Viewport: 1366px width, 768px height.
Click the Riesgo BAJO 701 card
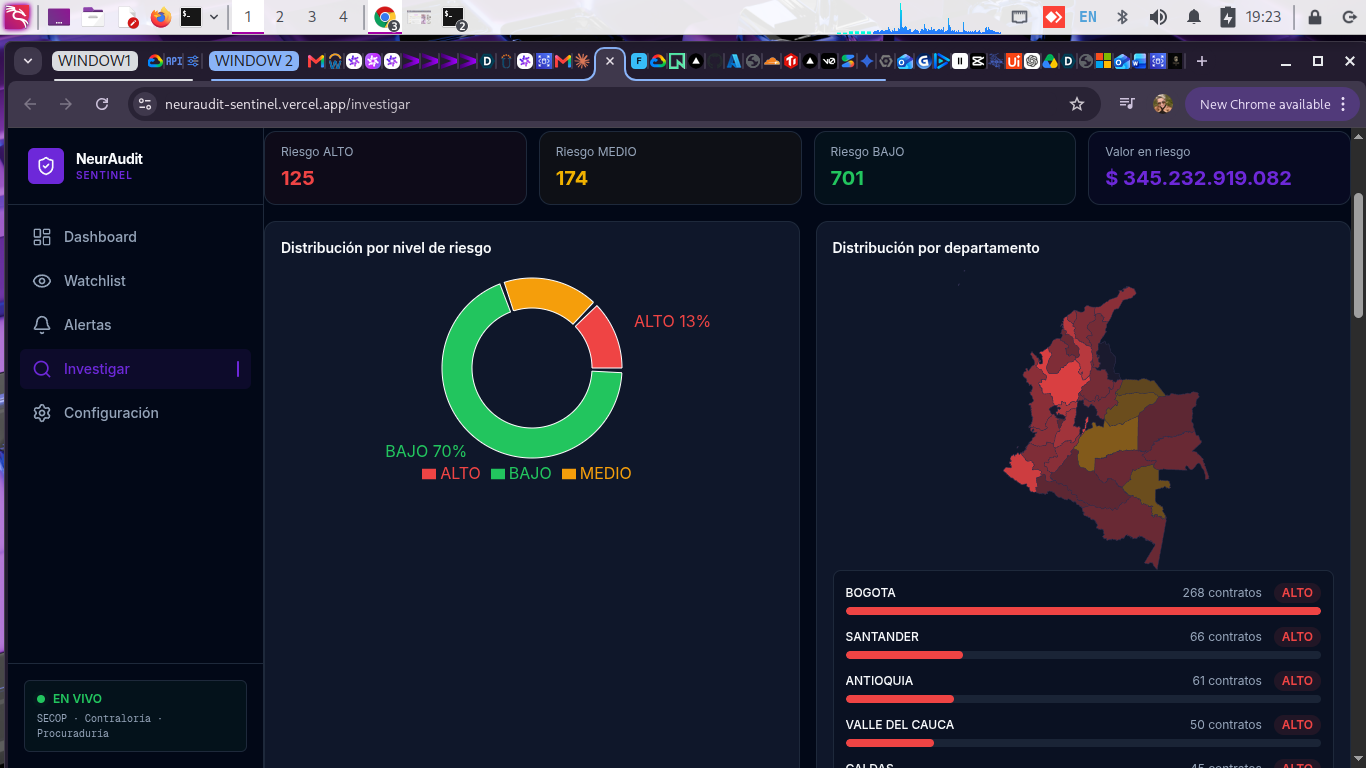pyautogui.click(x=945, y=168)
